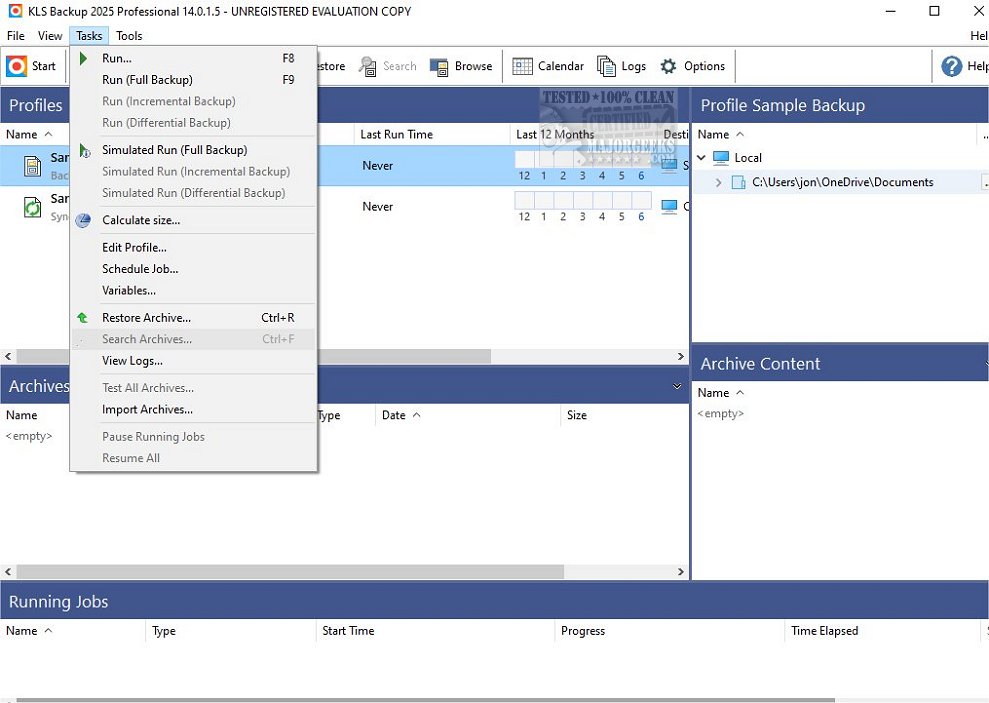Click the Logs toolbar button label
989x703 pixels.
(x=633, y=66)
